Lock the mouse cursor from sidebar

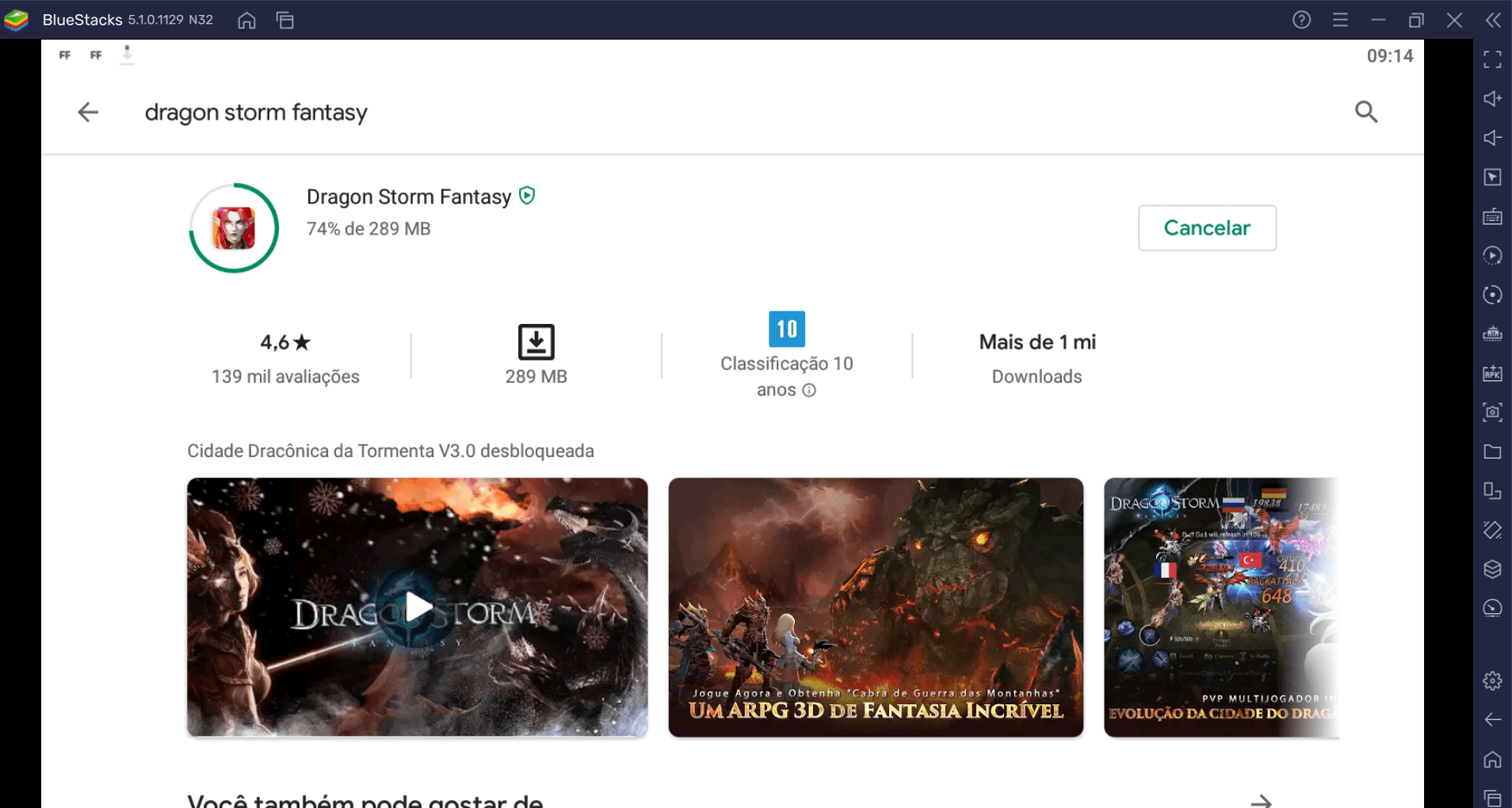[x=1492, y=177]
